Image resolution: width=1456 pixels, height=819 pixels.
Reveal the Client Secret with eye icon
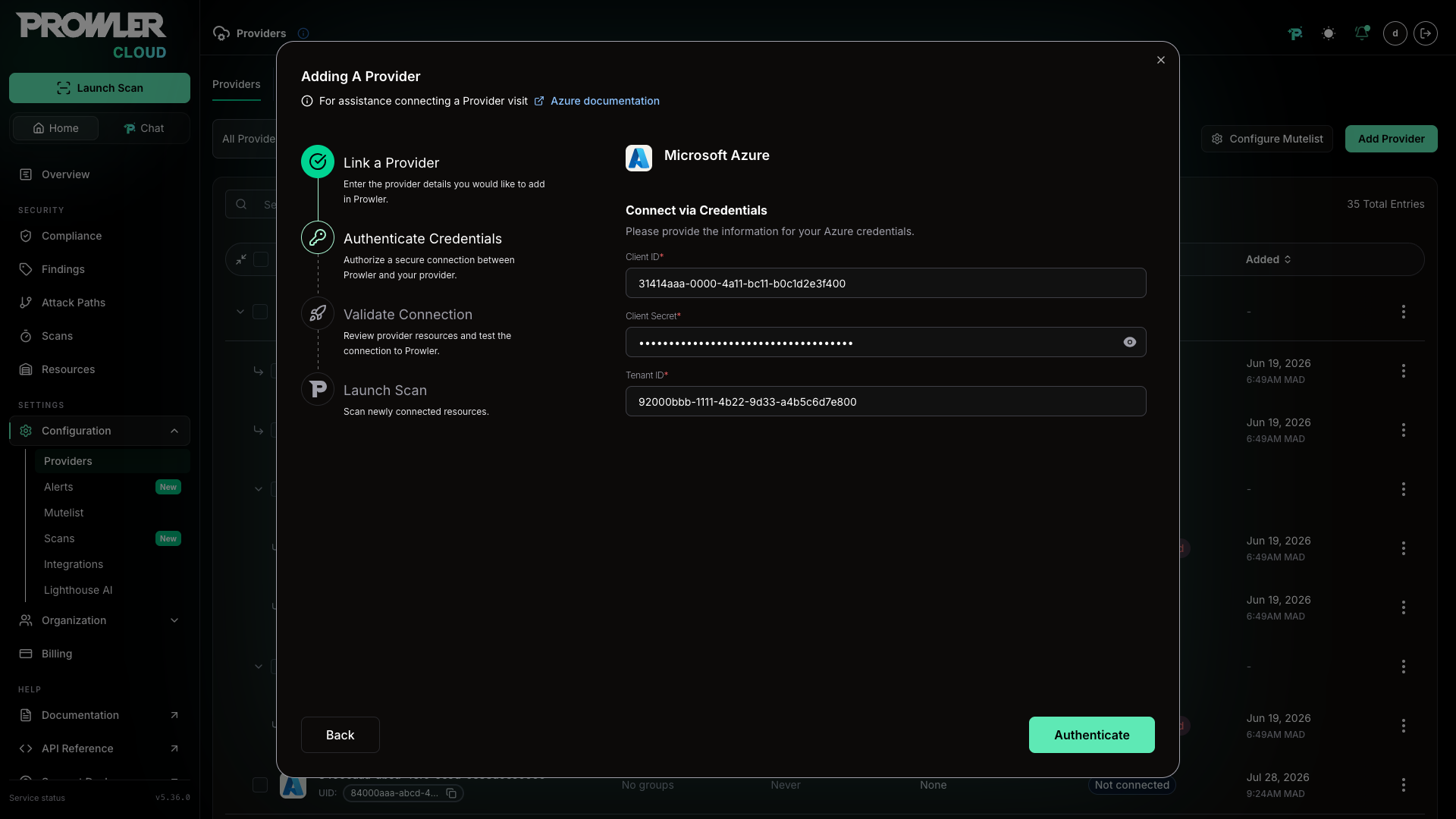tap(1130, 342)
